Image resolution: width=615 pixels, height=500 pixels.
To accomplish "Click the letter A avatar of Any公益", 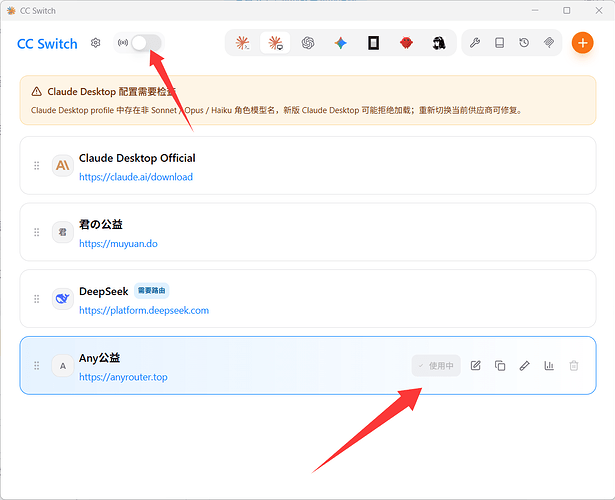I will coord(63,365).
